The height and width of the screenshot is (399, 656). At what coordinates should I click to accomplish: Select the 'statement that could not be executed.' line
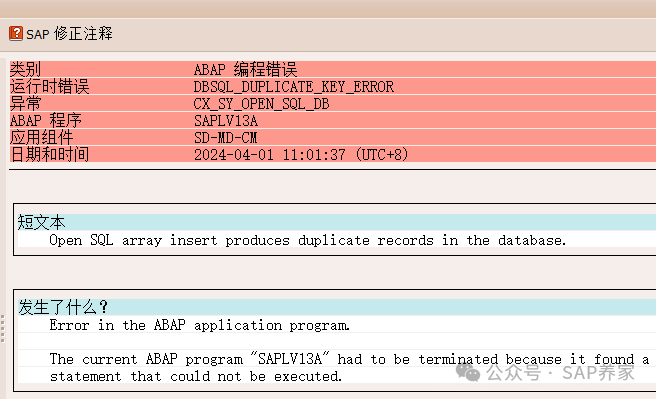click(196, 376)
